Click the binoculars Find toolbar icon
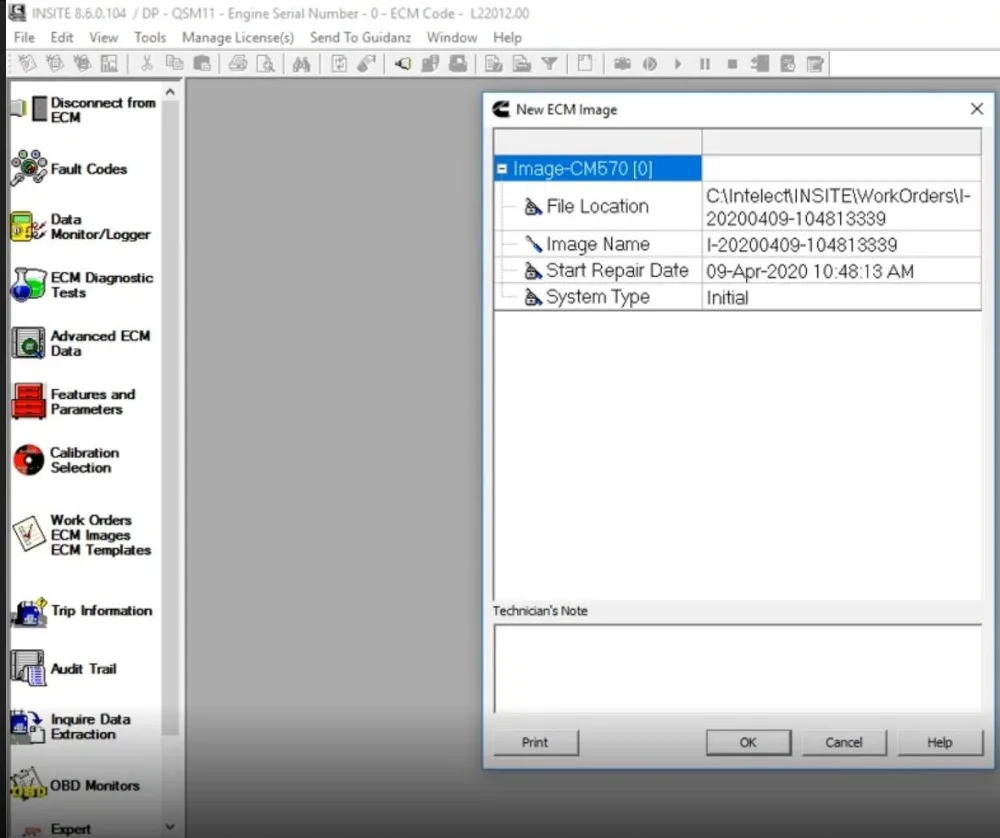 click(x=301, y=64)
